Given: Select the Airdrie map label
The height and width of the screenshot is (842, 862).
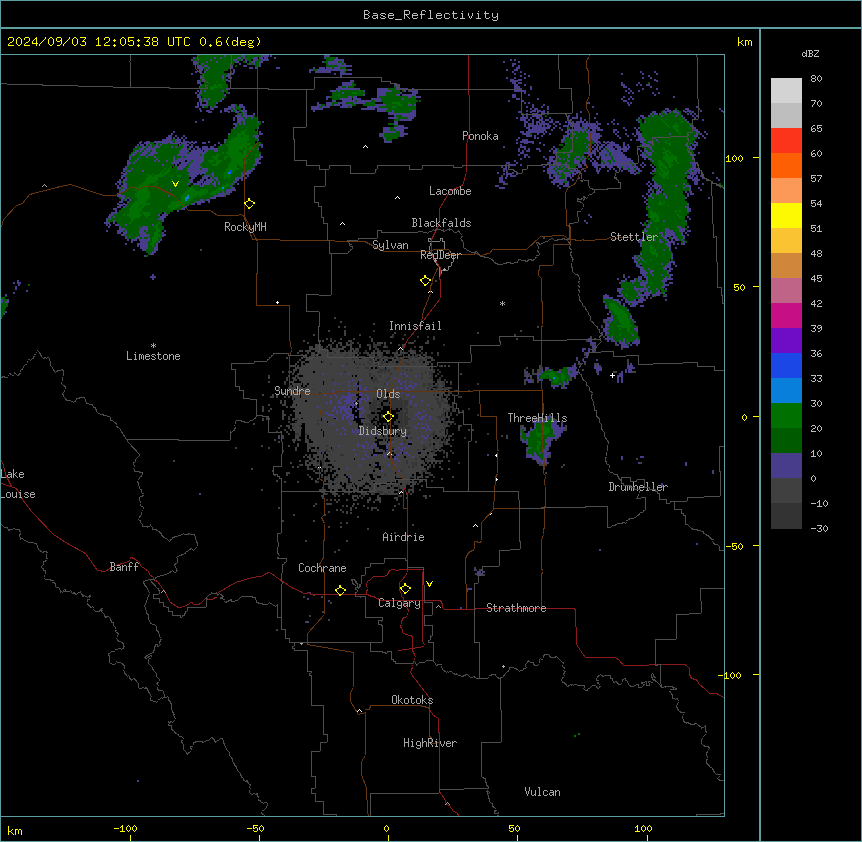Looking at the screenshot, I should [404, 537].
